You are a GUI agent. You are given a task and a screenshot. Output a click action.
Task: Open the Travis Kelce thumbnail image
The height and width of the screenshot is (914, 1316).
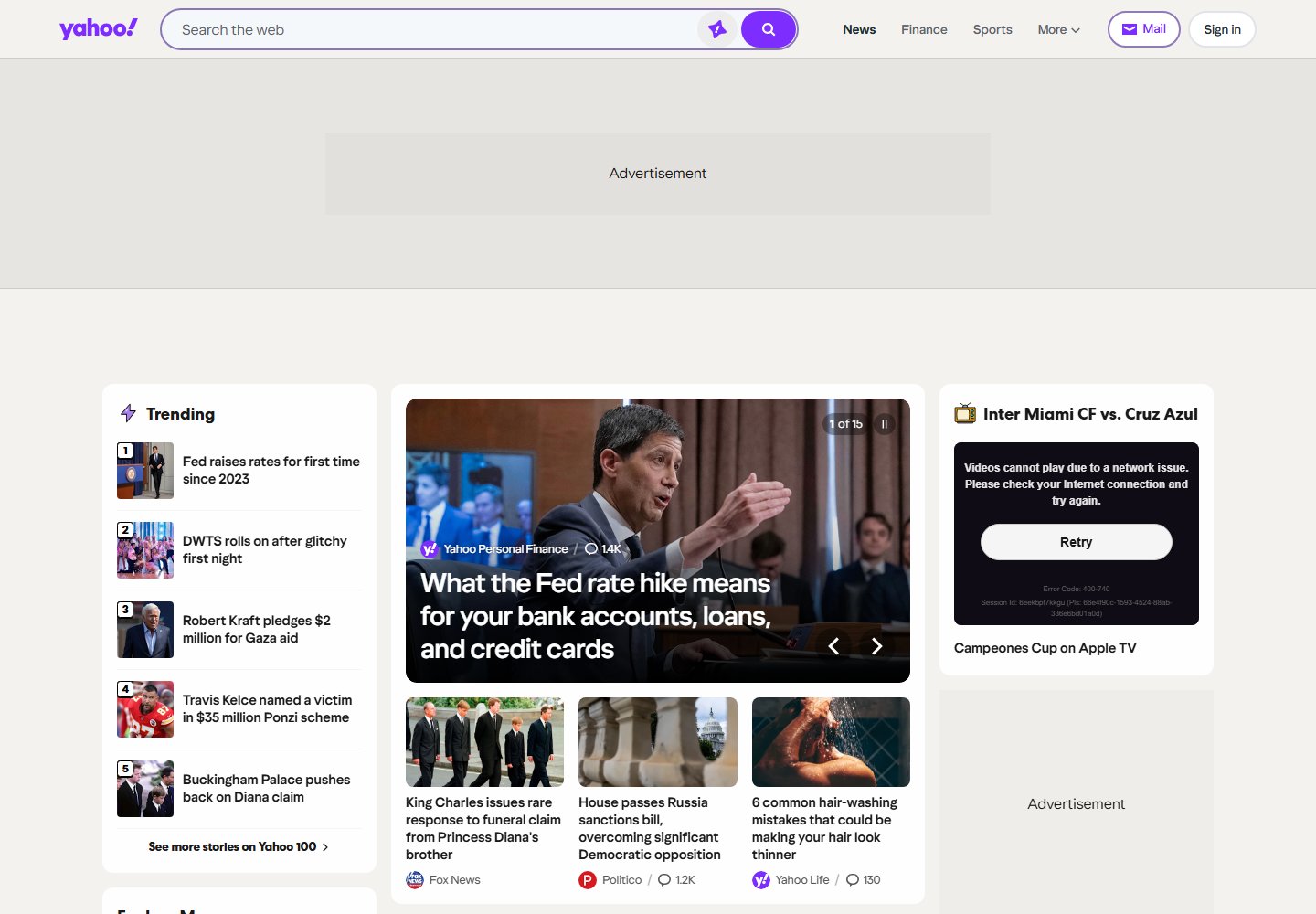(145, 709)
